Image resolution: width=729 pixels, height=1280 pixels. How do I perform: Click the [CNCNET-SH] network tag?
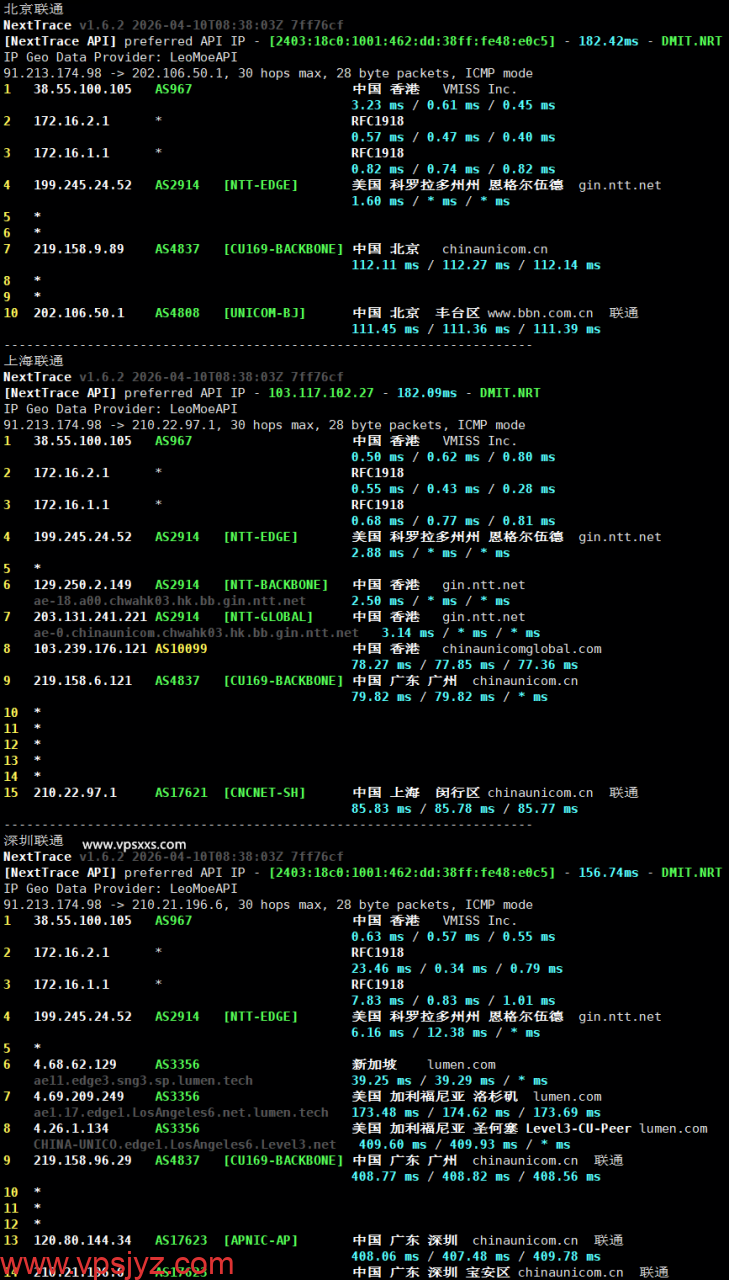[x=264, y=793]
